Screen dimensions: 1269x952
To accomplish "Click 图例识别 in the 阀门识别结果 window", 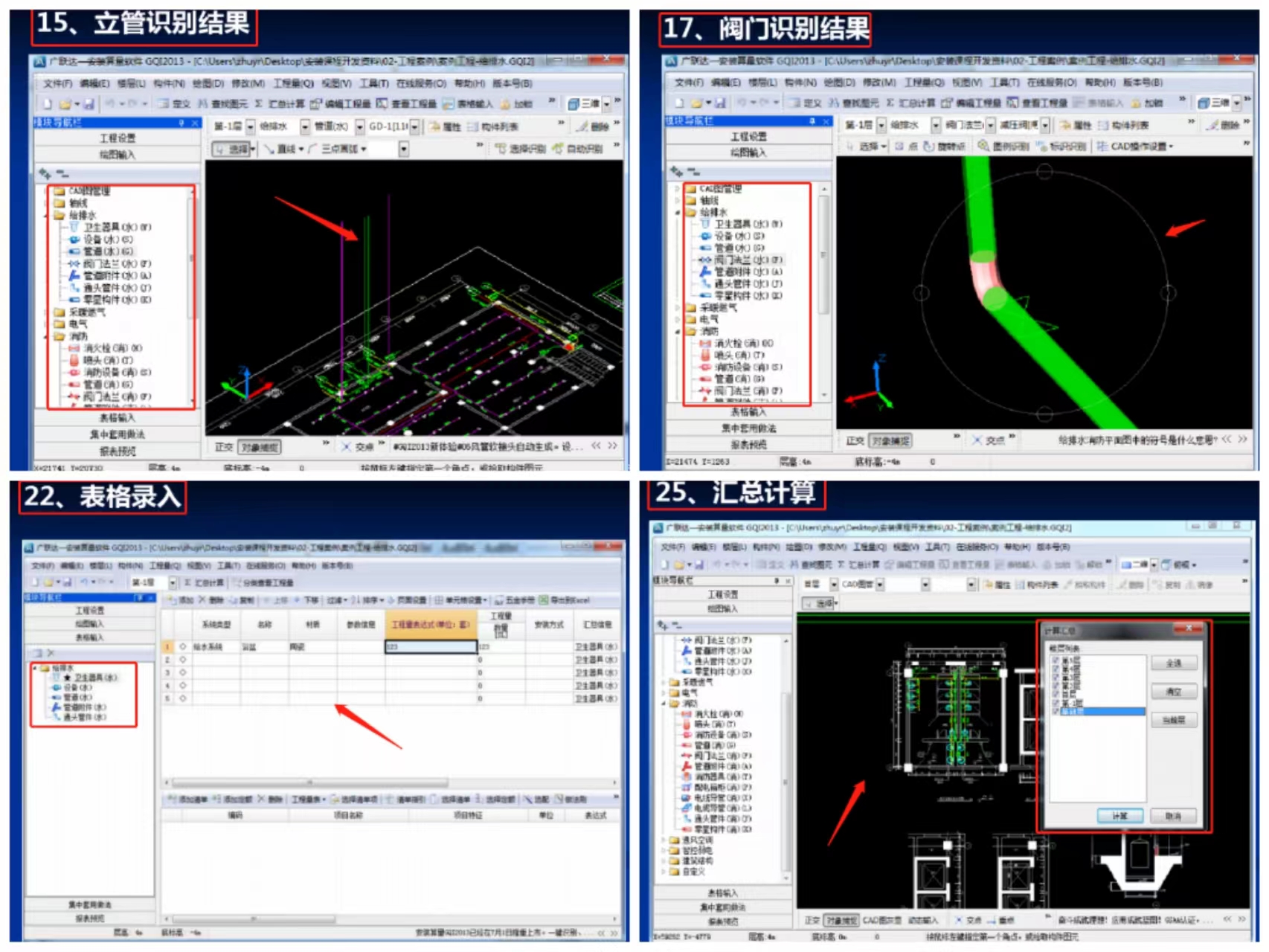I will (x=1003, y=146).
